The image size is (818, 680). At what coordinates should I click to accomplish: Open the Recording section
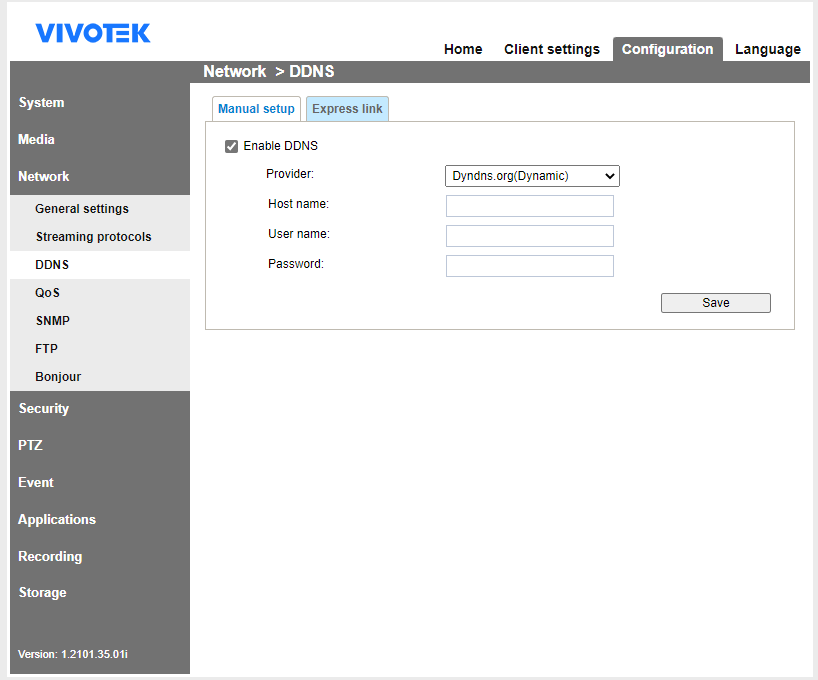tap(50, 556)
